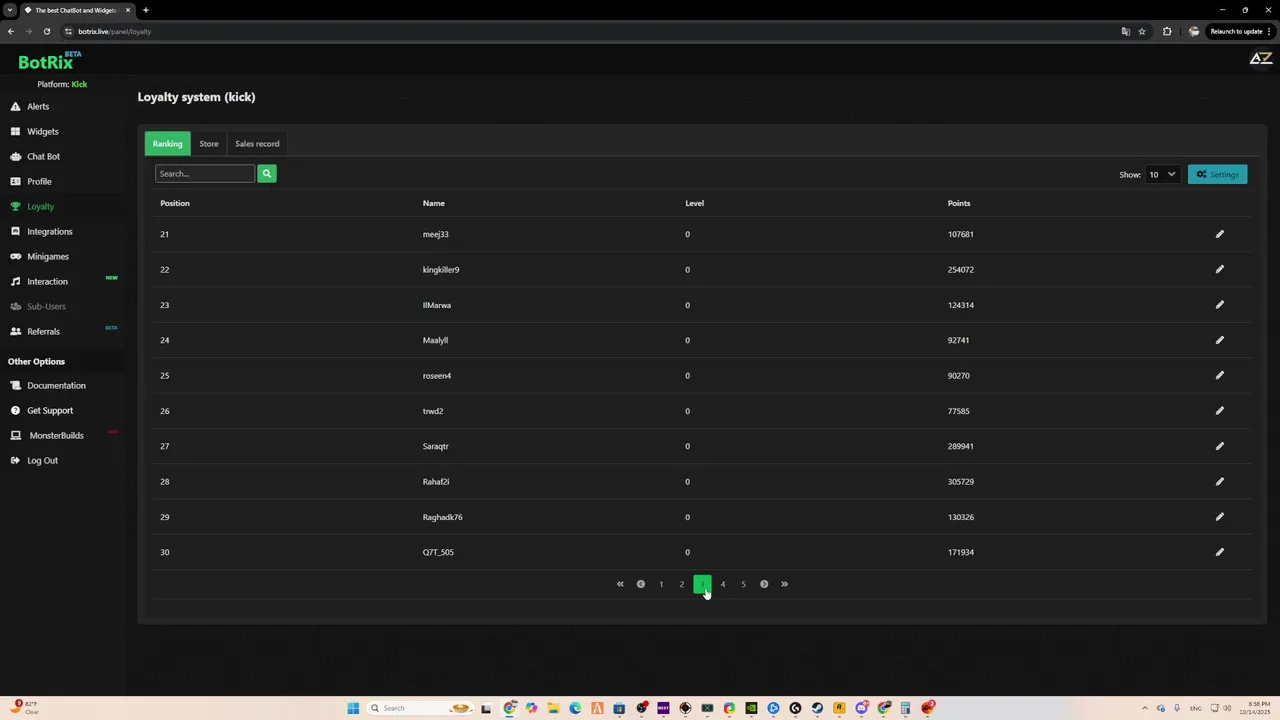
Task: Open Integrations in the sidebar
Action: 49,231
